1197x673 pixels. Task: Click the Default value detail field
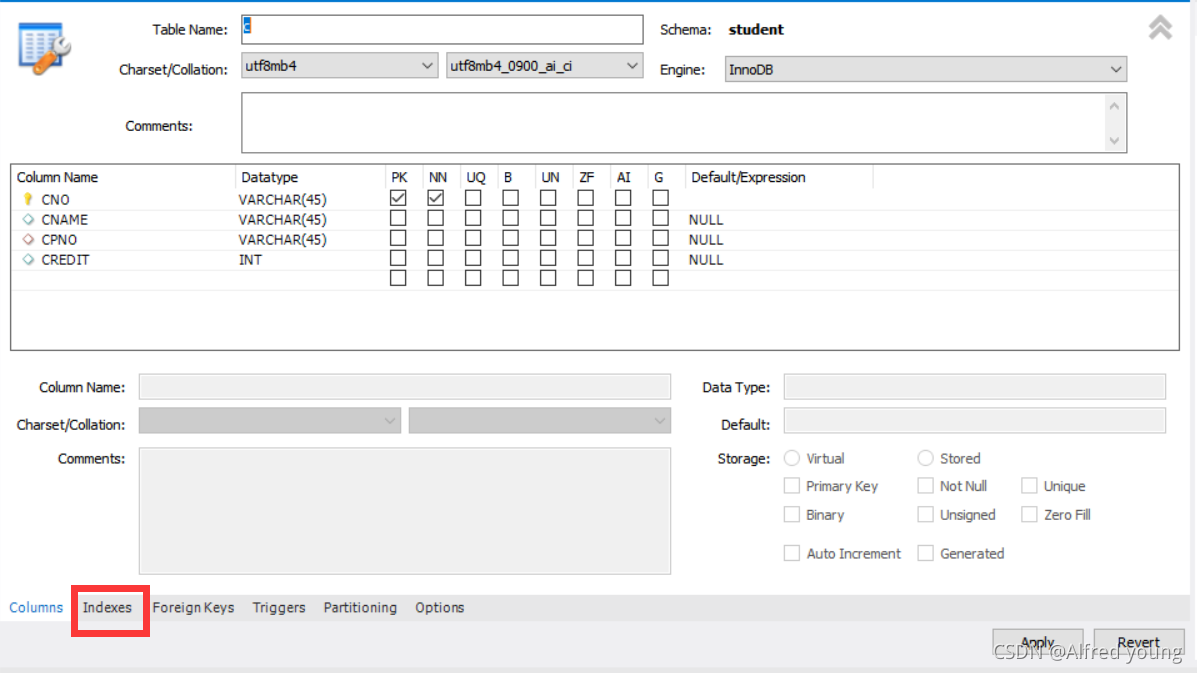click(975, 420)
